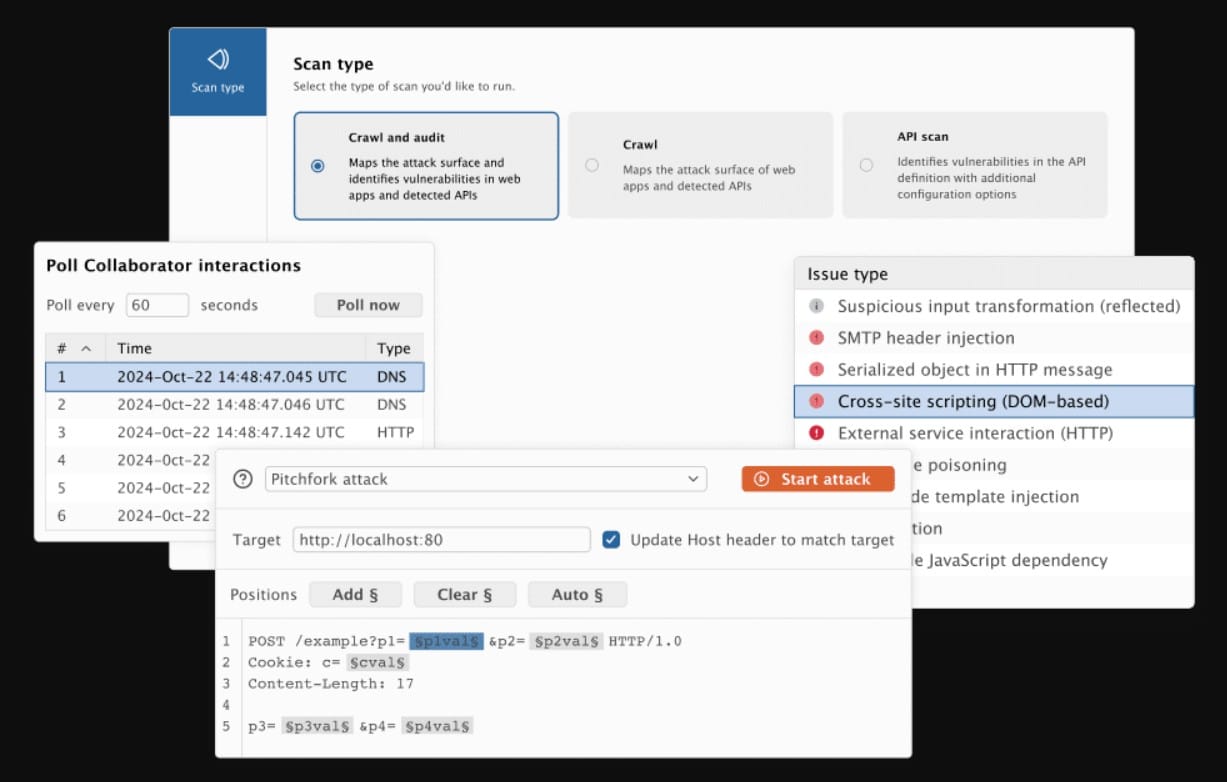Select the Crawl radio option
Screen dimensions: 1227x782
(592, 165)
